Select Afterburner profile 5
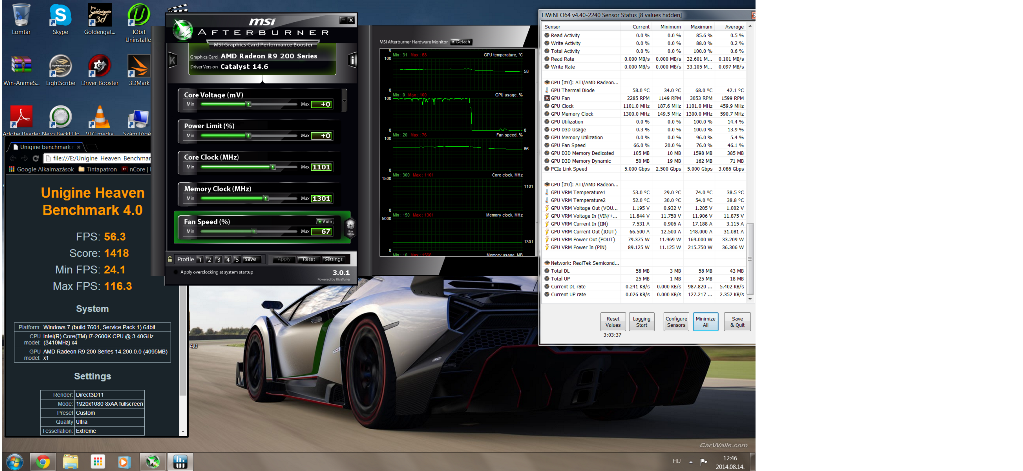 coord(237,259)
